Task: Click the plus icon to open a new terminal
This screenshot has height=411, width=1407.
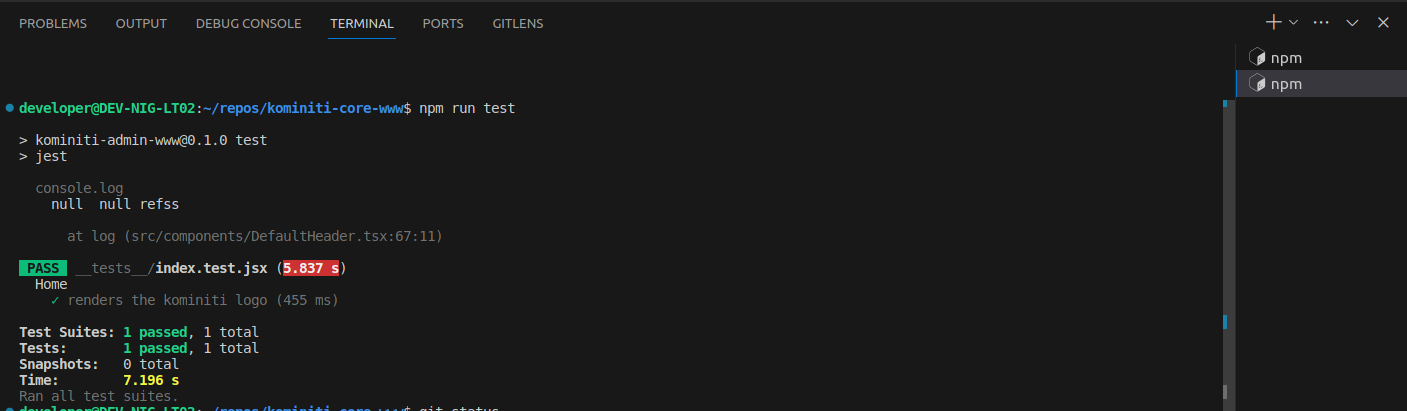Action: pos(1274,22)
